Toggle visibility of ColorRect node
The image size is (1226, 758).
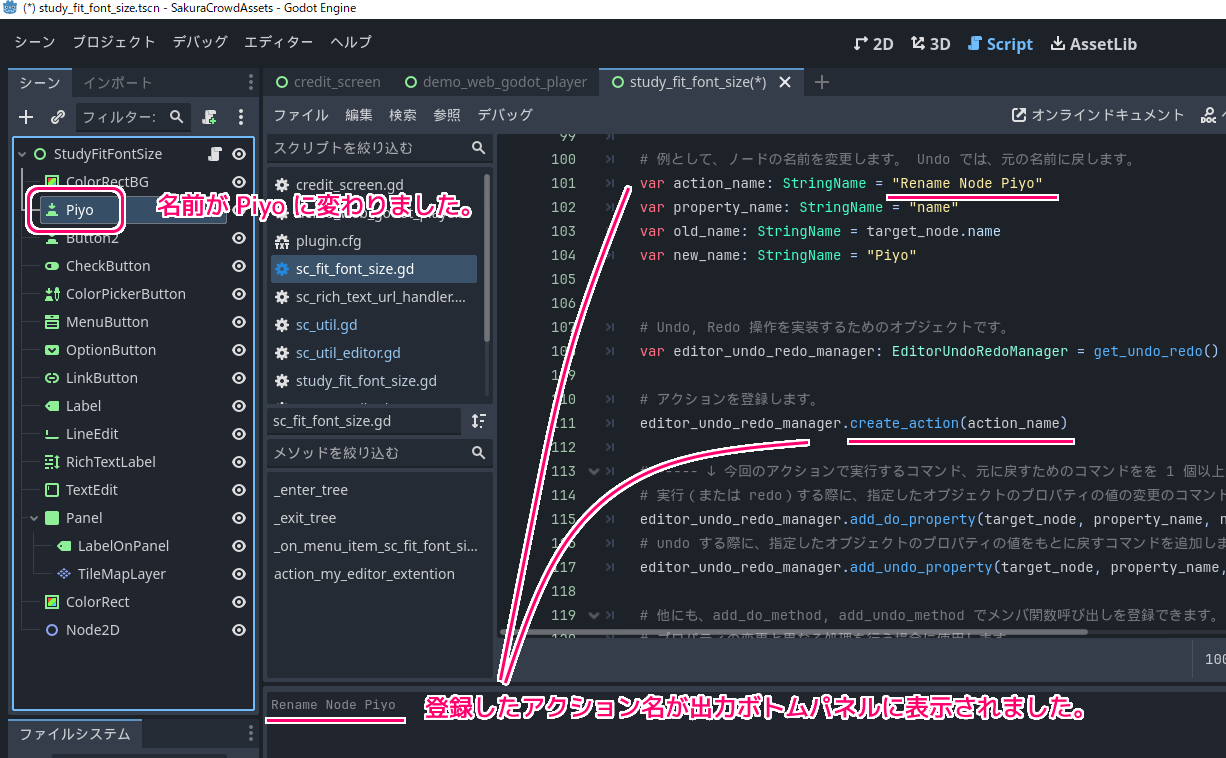[x=239, y=602]
